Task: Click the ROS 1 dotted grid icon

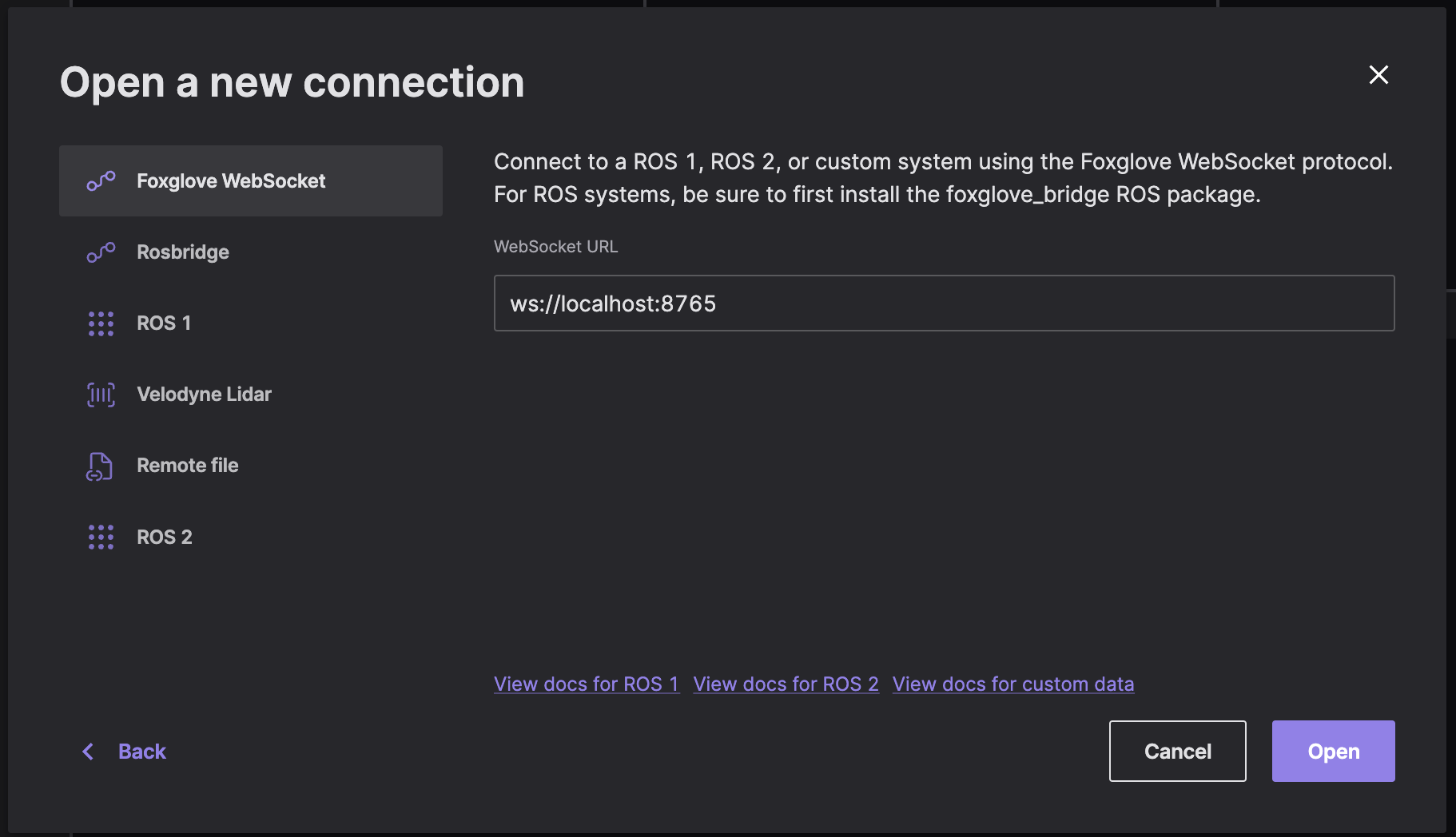Action: point(101,323)
